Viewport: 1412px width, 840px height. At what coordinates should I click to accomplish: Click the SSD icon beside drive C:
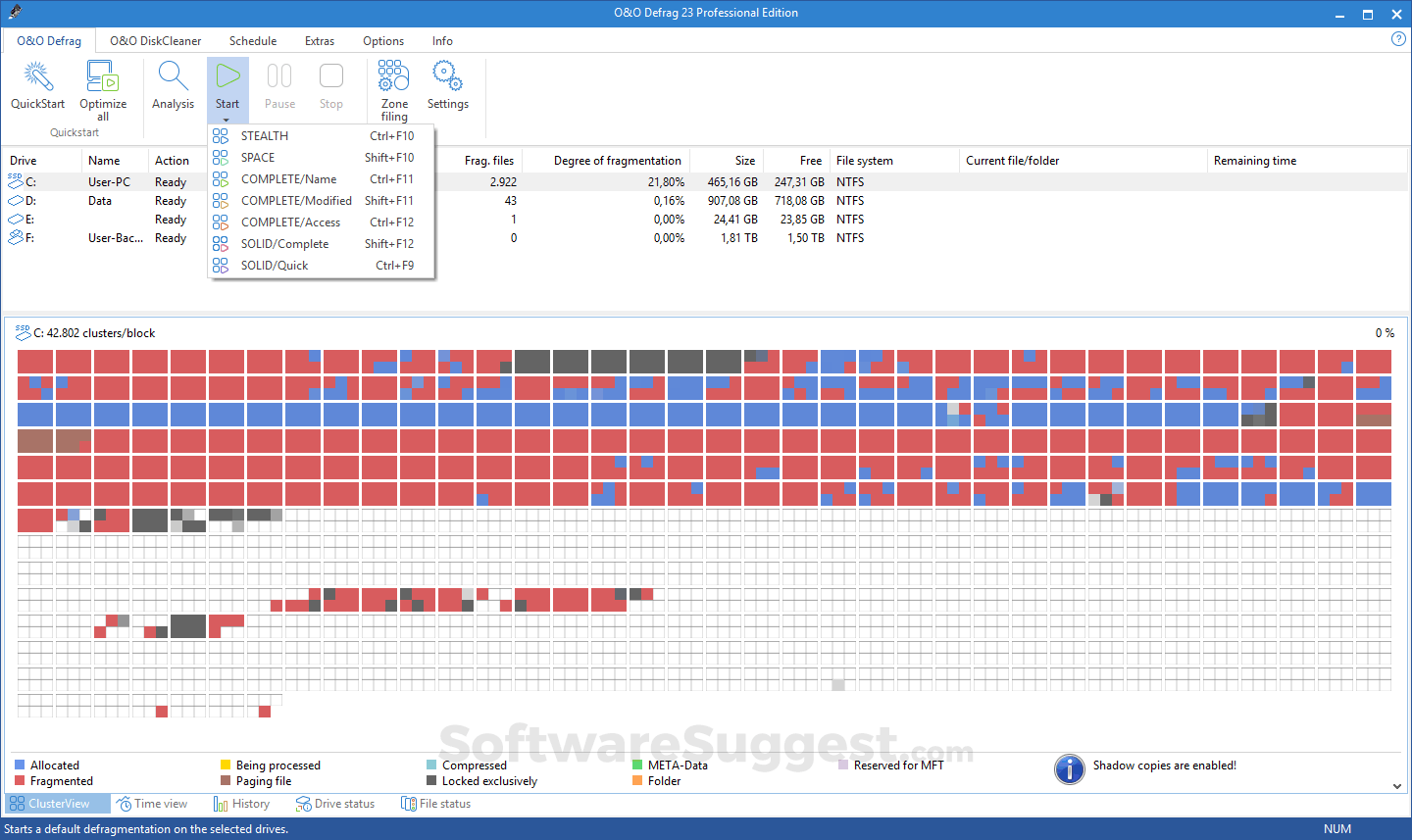click(x=15, y=181)
